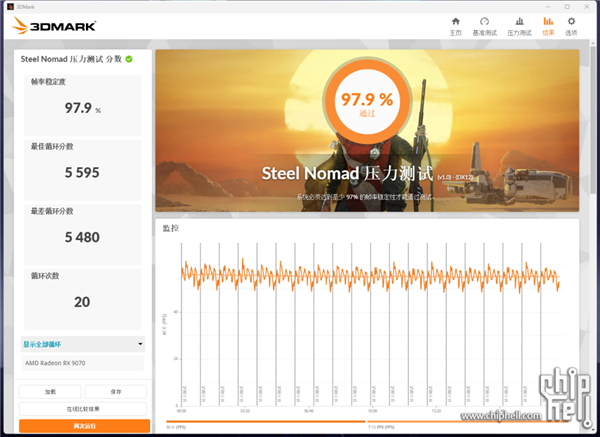The width and height of the screenshot is (600, 437).
Task: Click the loop count value 20
Action: (82, 302)
